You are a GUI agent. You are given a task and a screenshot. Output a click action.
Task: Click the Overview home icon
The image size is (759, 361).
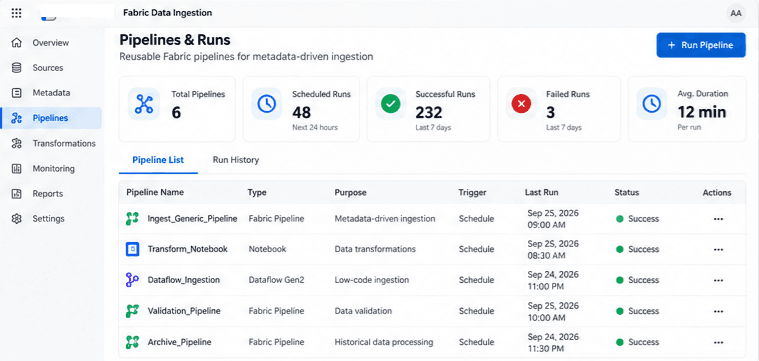17,43
